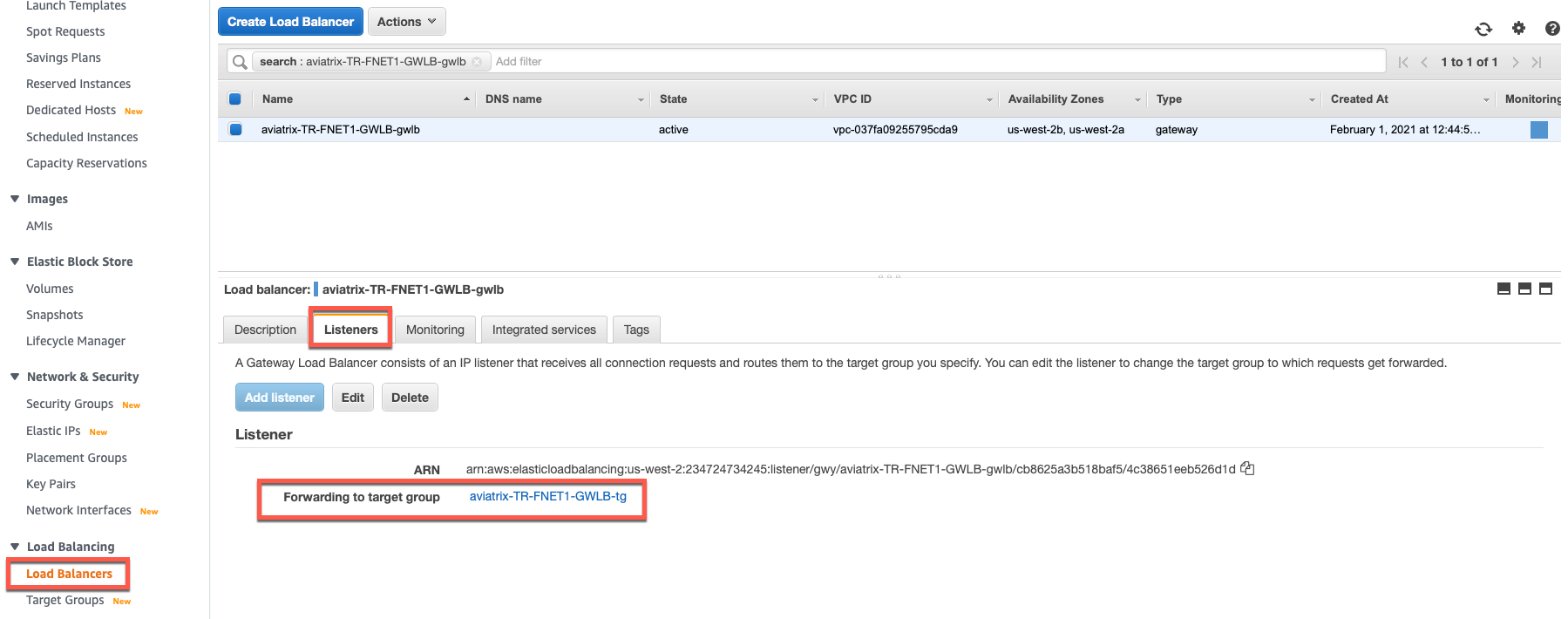1568x619 pixels.
Task: Open Spot Requests in the sidebar
Action: (x=65, y=31)
